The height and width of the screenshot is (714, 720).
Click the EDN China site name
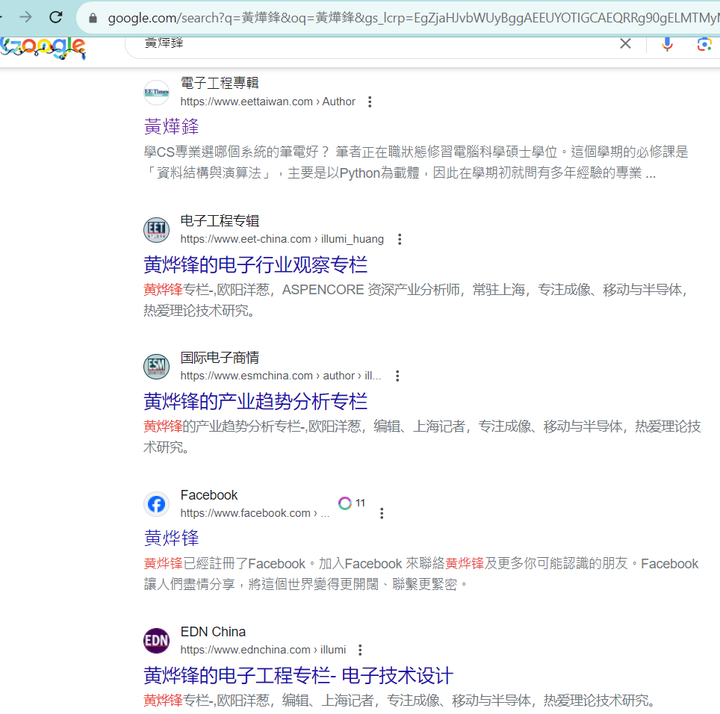point(213,632)
